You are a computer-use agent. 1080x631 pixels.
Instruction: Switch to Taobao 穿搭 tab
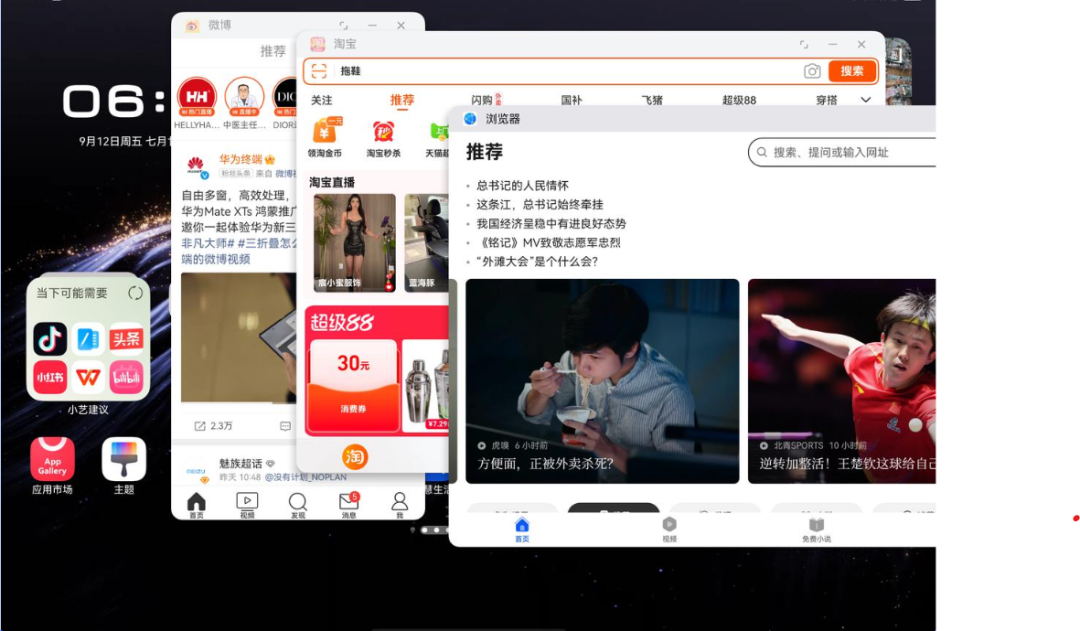(827, 100)
